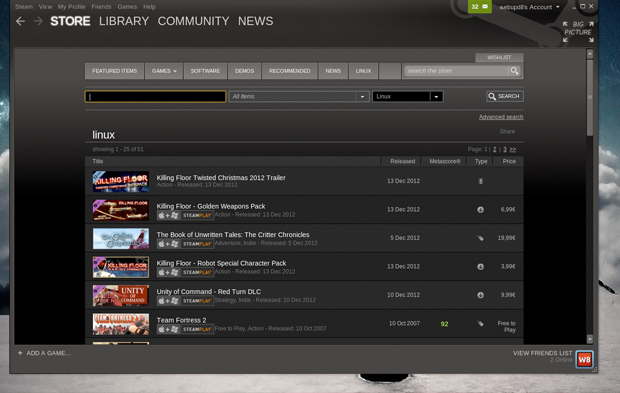This screenshot has height=393, width=620.
Task: Open Team Fortress 2 thumbnail
Action: 121,324
